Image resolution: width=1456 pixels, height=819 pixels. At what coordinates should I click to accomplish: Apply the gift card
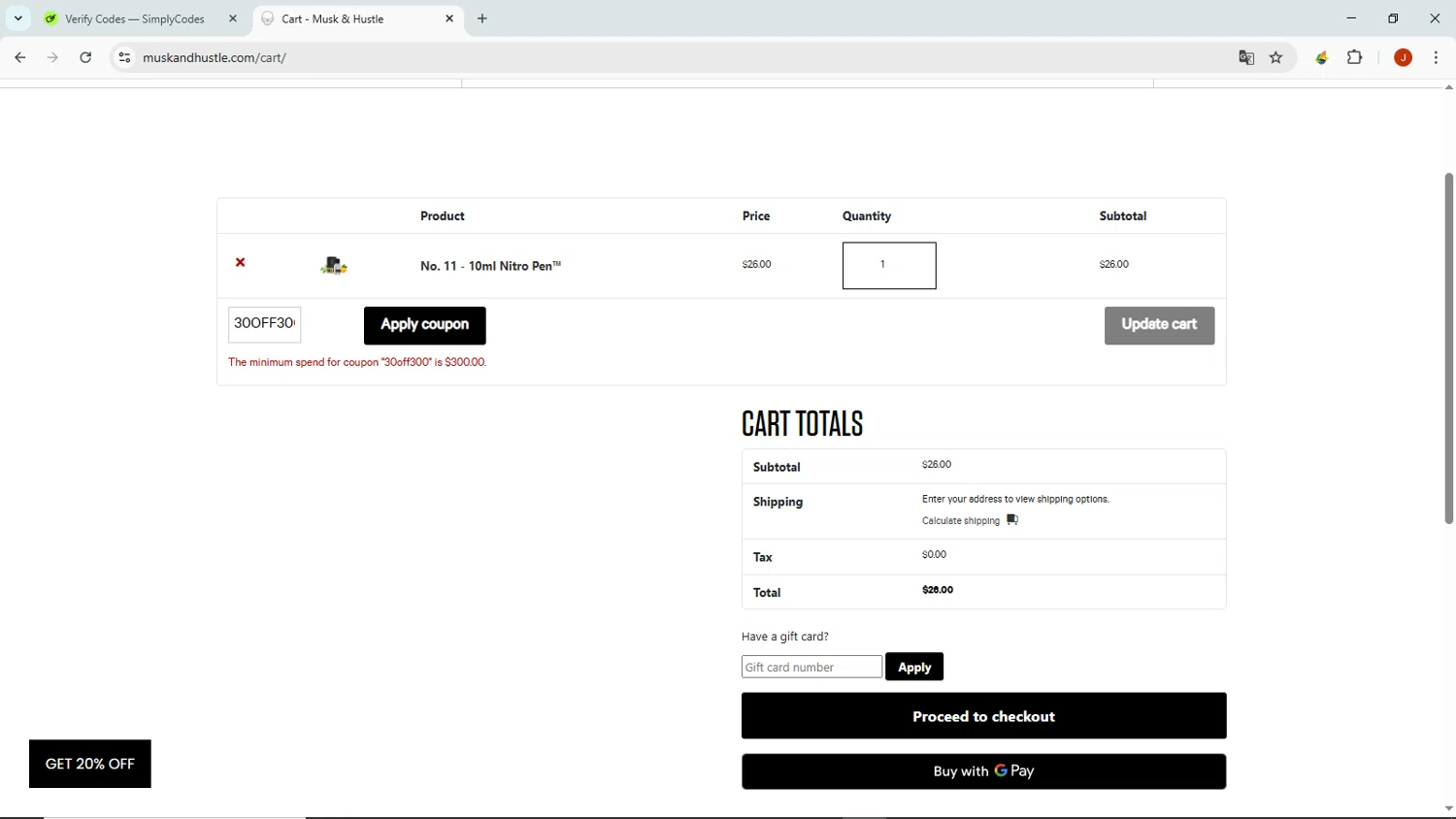(x=914, y=667)
